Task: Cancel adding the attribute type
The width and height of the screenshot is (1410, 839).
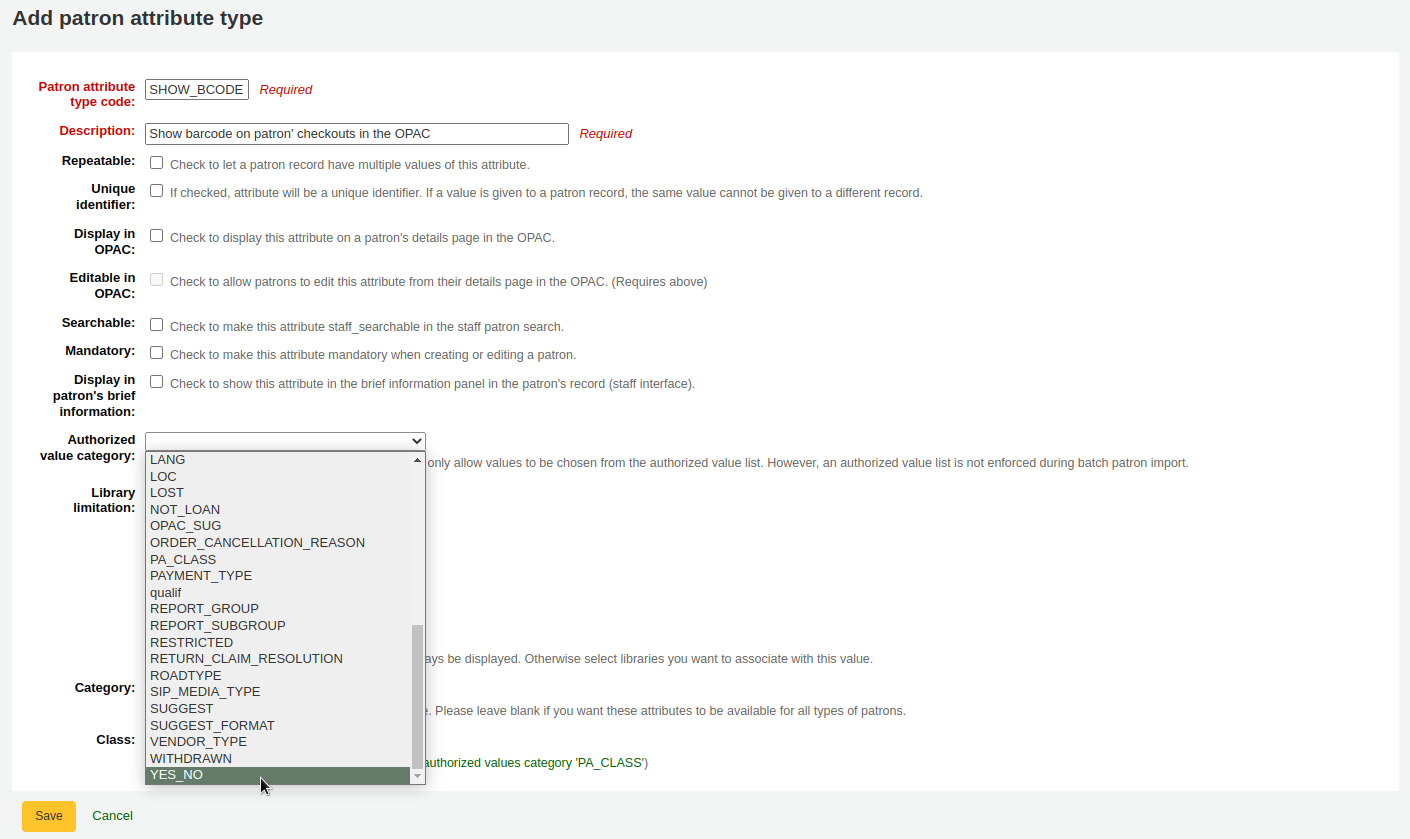Action: tap(111, 815)
